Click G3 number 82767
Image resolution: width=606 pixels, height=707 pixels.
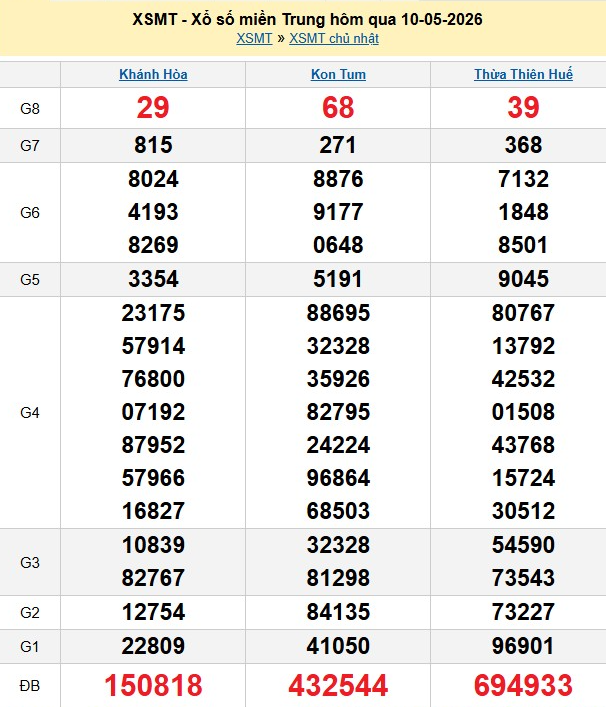coord(153,578)
